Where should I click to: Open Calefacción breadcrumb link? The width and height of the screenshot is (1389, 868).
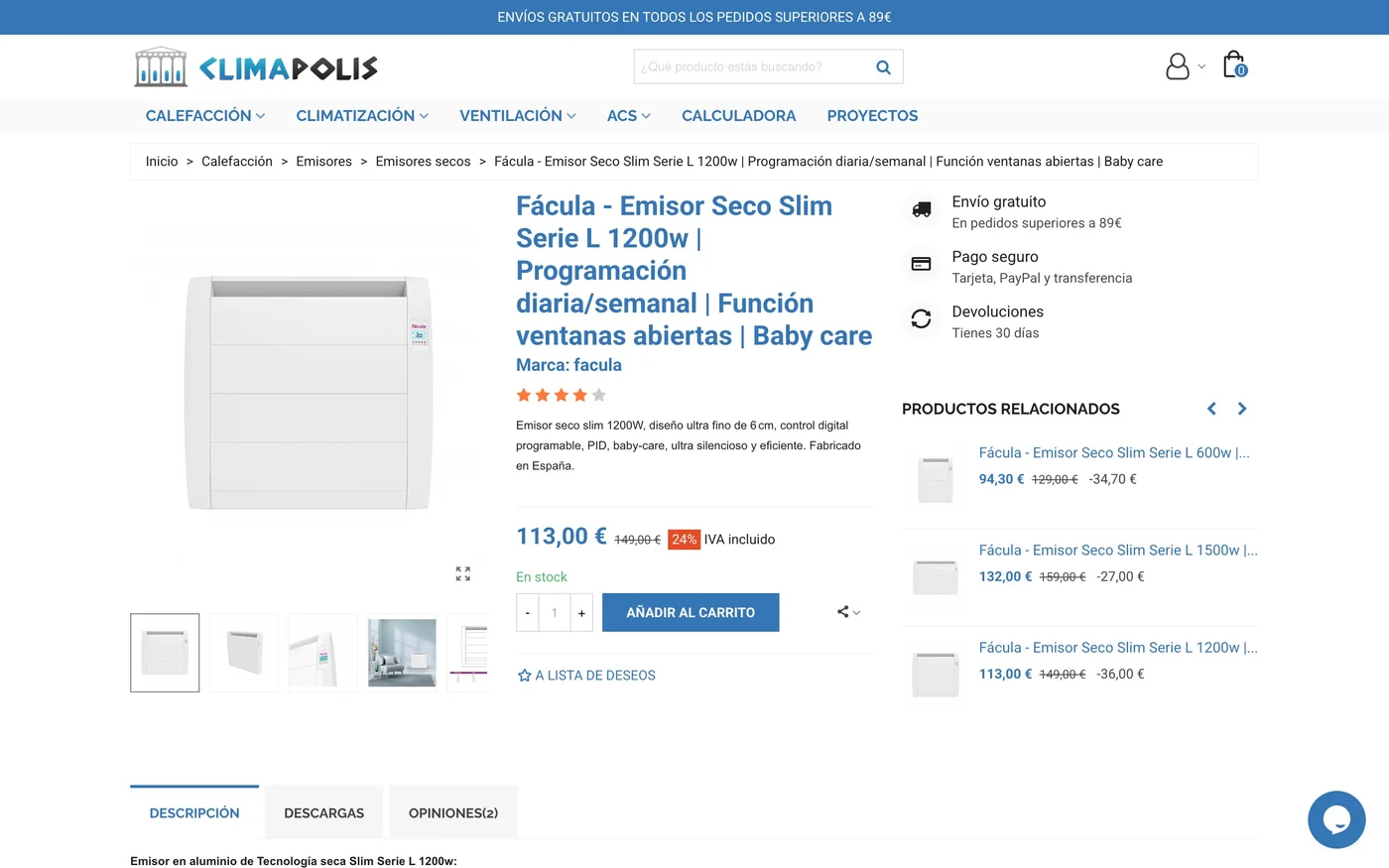(x=237, y=162)
